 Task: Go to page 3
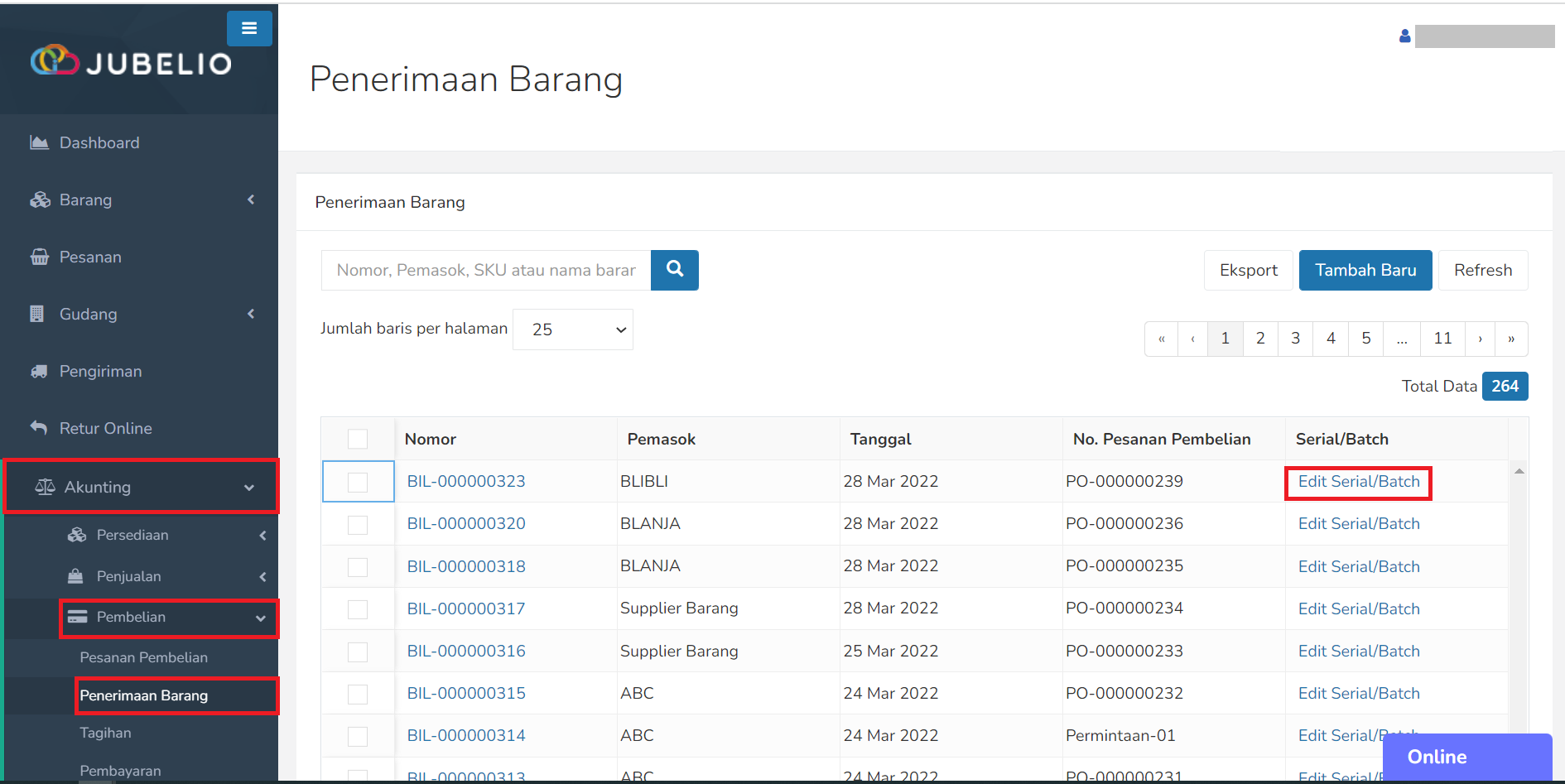[x=1295, y=339]
